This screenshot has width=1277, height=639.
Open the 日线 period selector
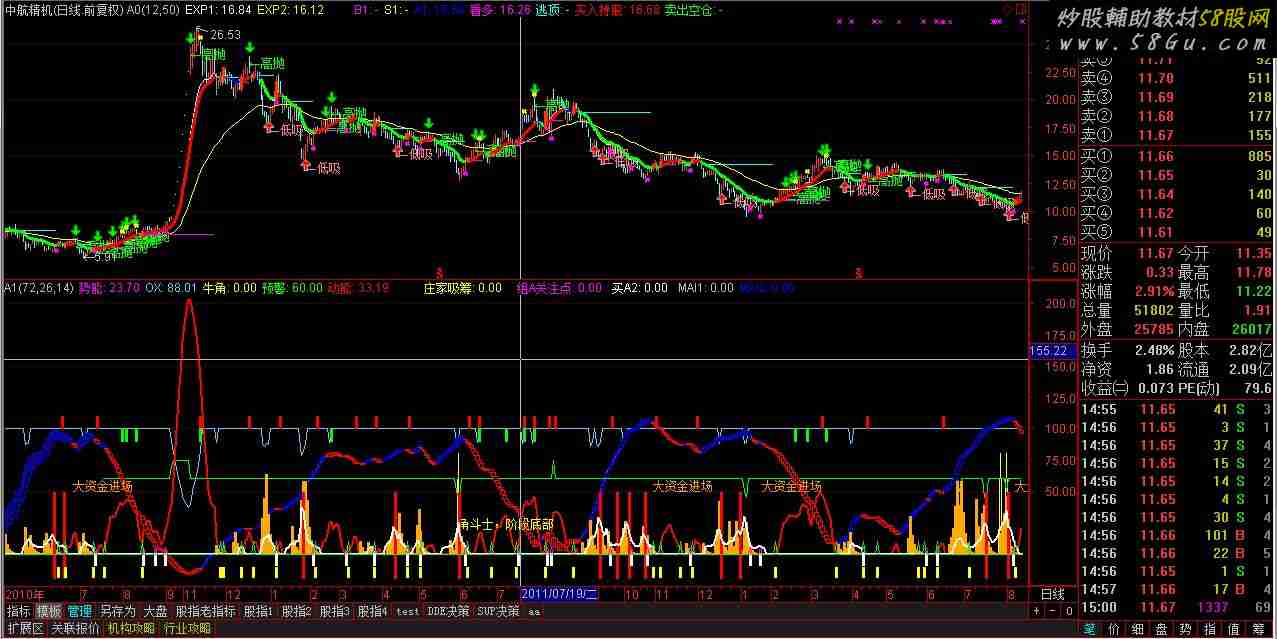[1052, 594]
